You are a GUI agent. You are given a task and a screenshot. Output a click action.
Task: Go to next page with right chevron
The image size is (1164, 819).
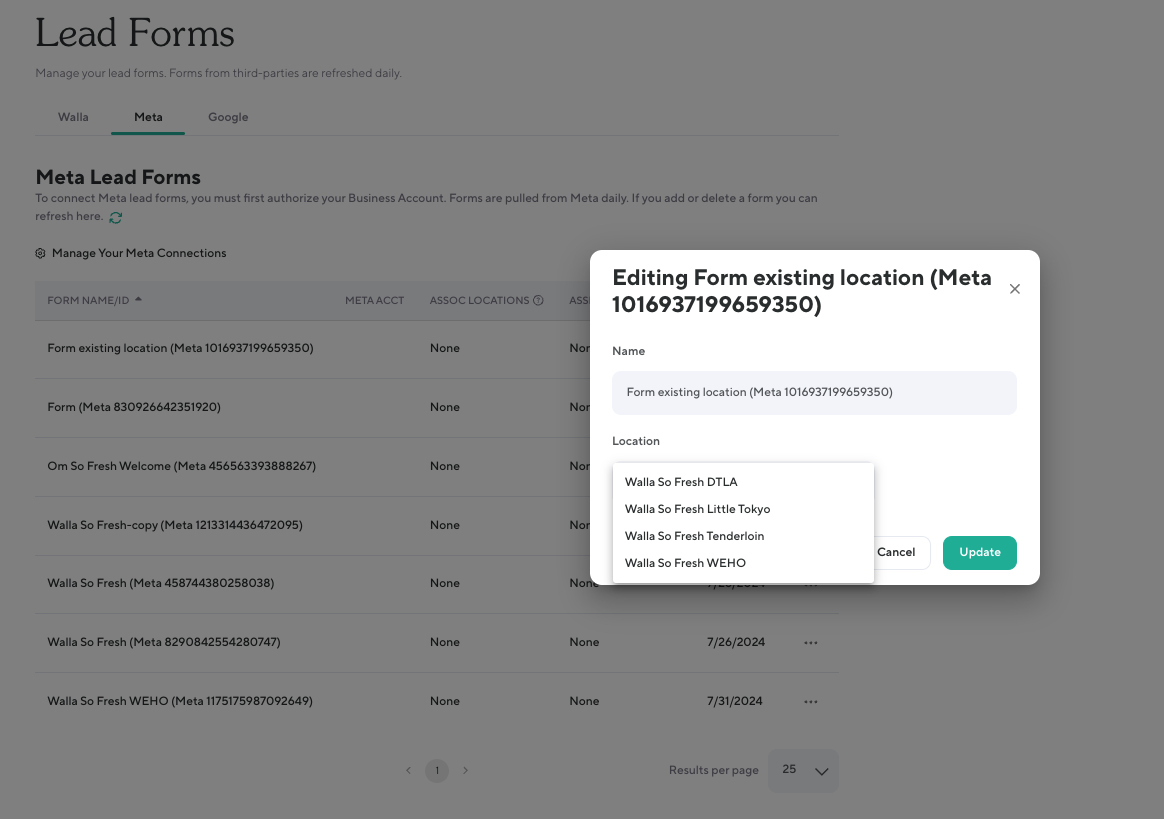point(465,770)
